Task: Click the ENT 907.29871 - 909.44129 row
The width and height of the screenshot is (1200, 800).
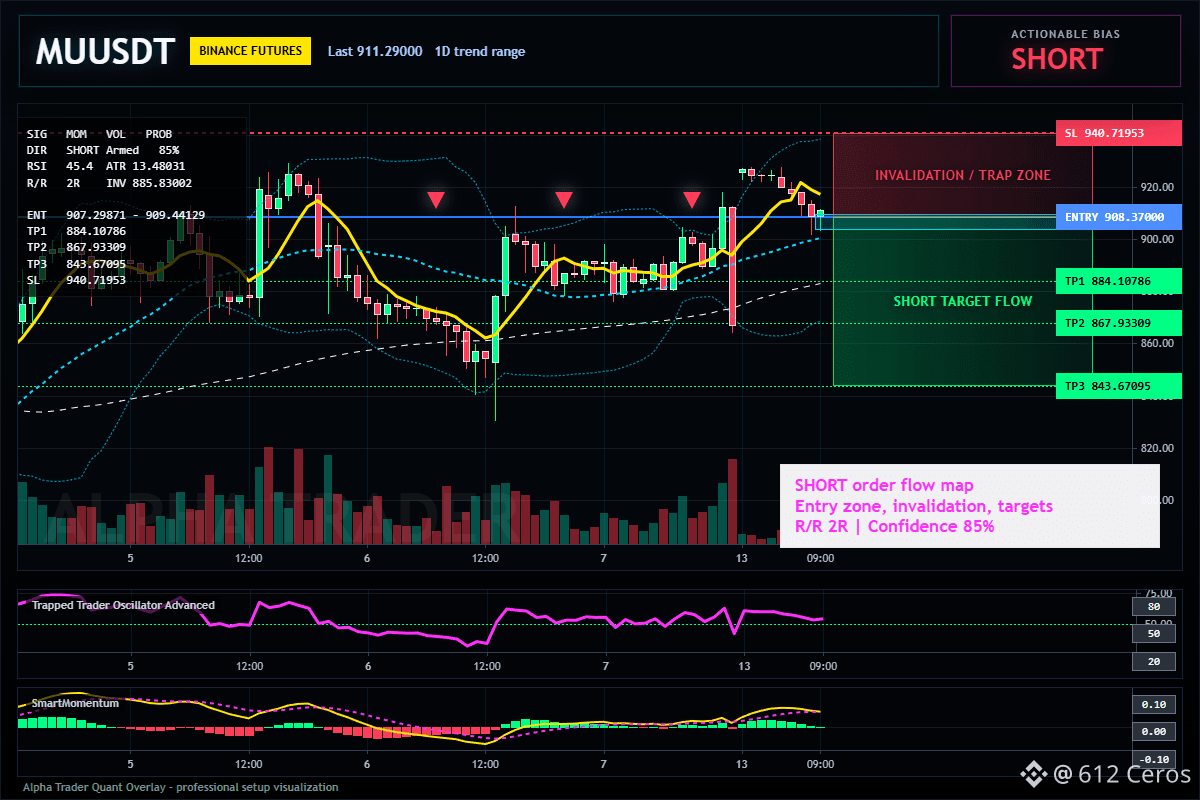Action: 116,215
